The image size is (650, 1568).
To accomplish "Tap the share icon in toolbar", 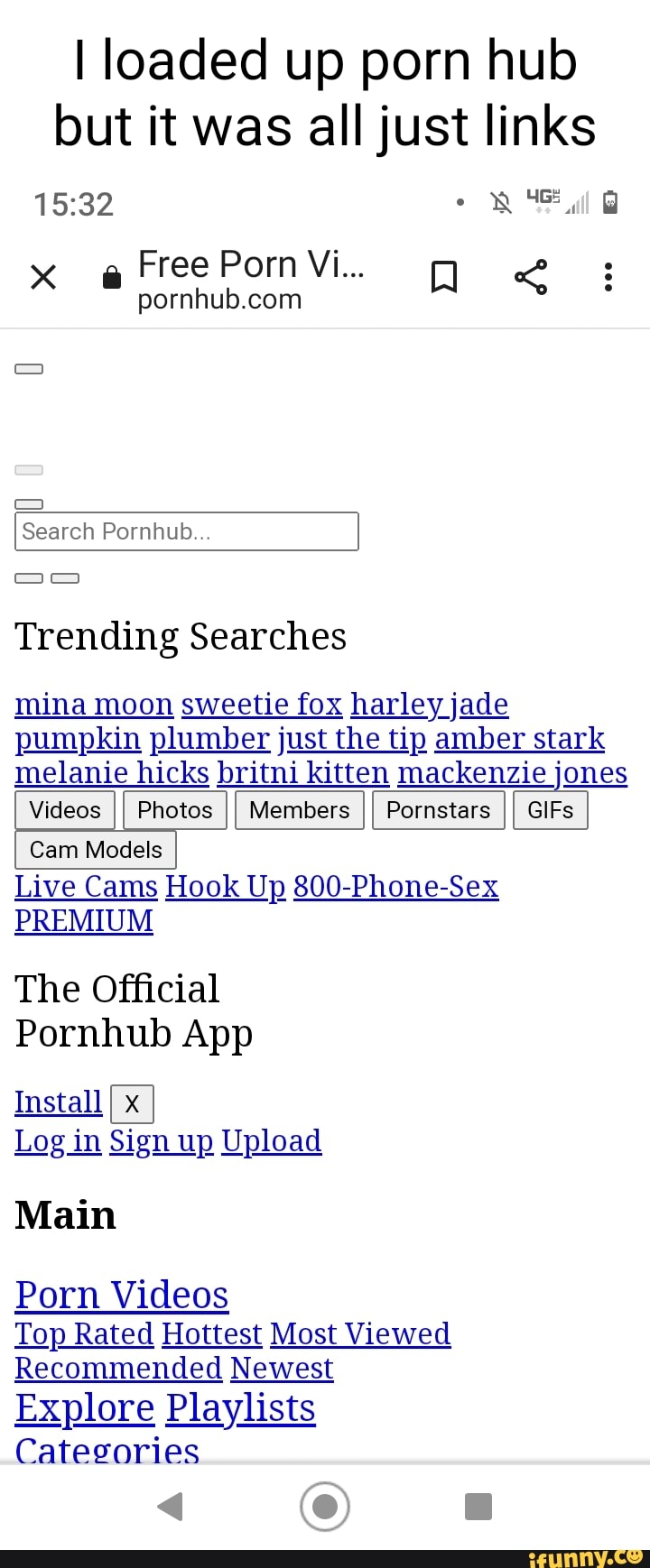I will 531,277.
